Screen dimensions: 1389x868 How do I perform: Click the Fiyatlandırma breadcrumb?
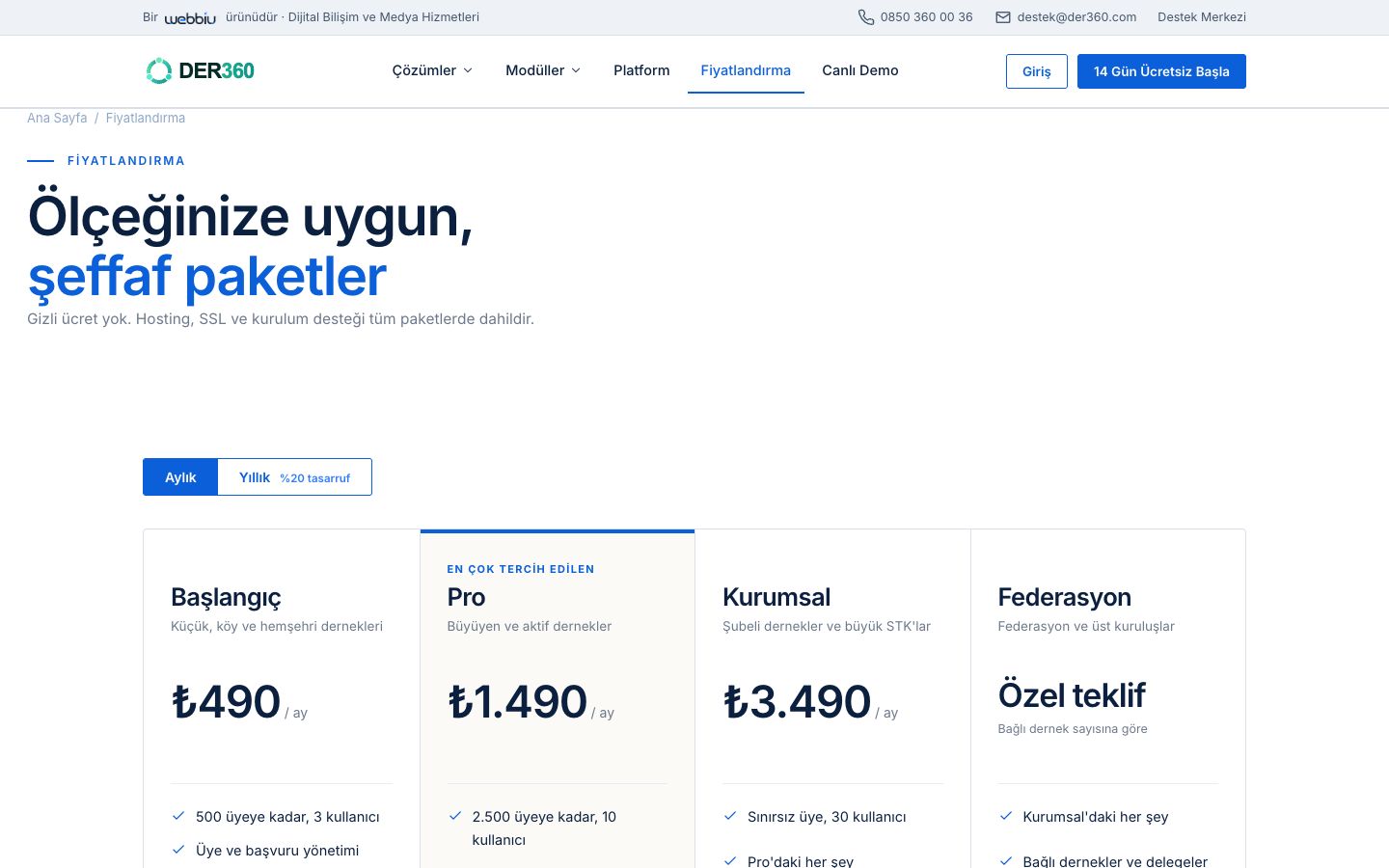(x=146, y=118)
